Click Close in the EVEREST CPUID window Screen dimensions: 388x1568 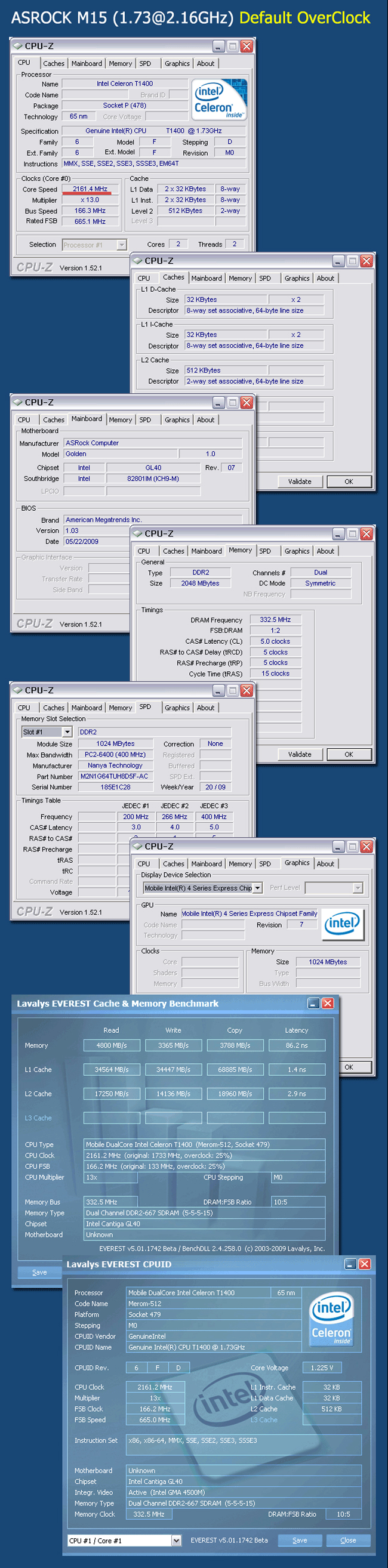tap(349, 1541)
